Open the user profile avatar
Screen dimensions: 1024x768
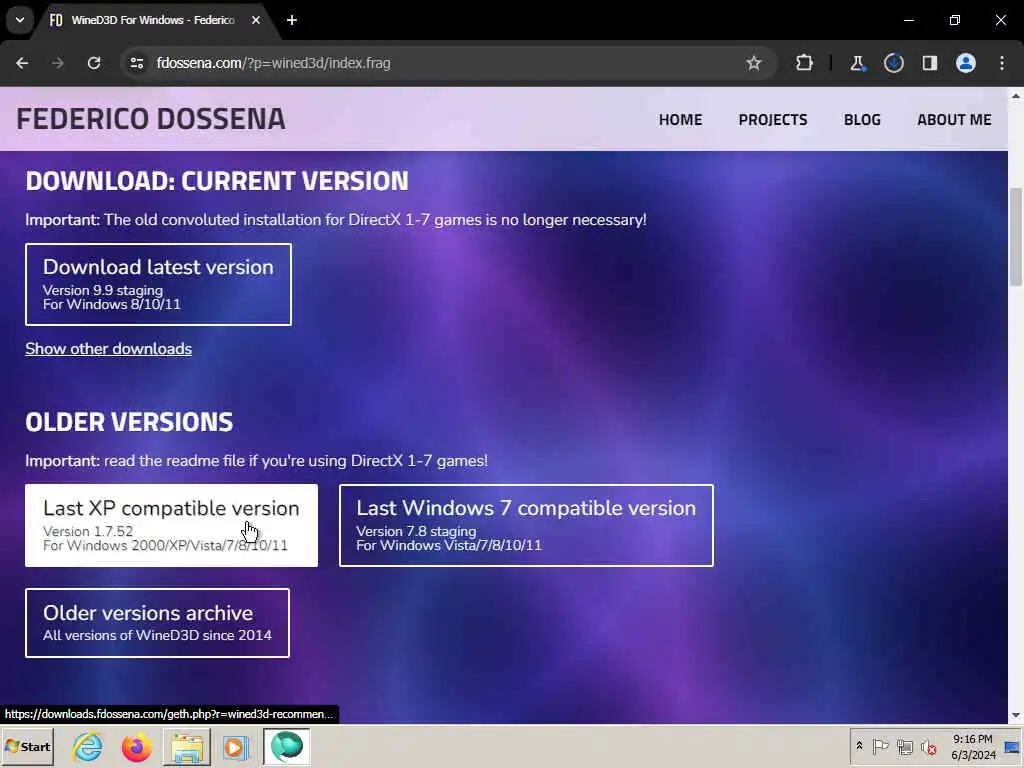966,63
